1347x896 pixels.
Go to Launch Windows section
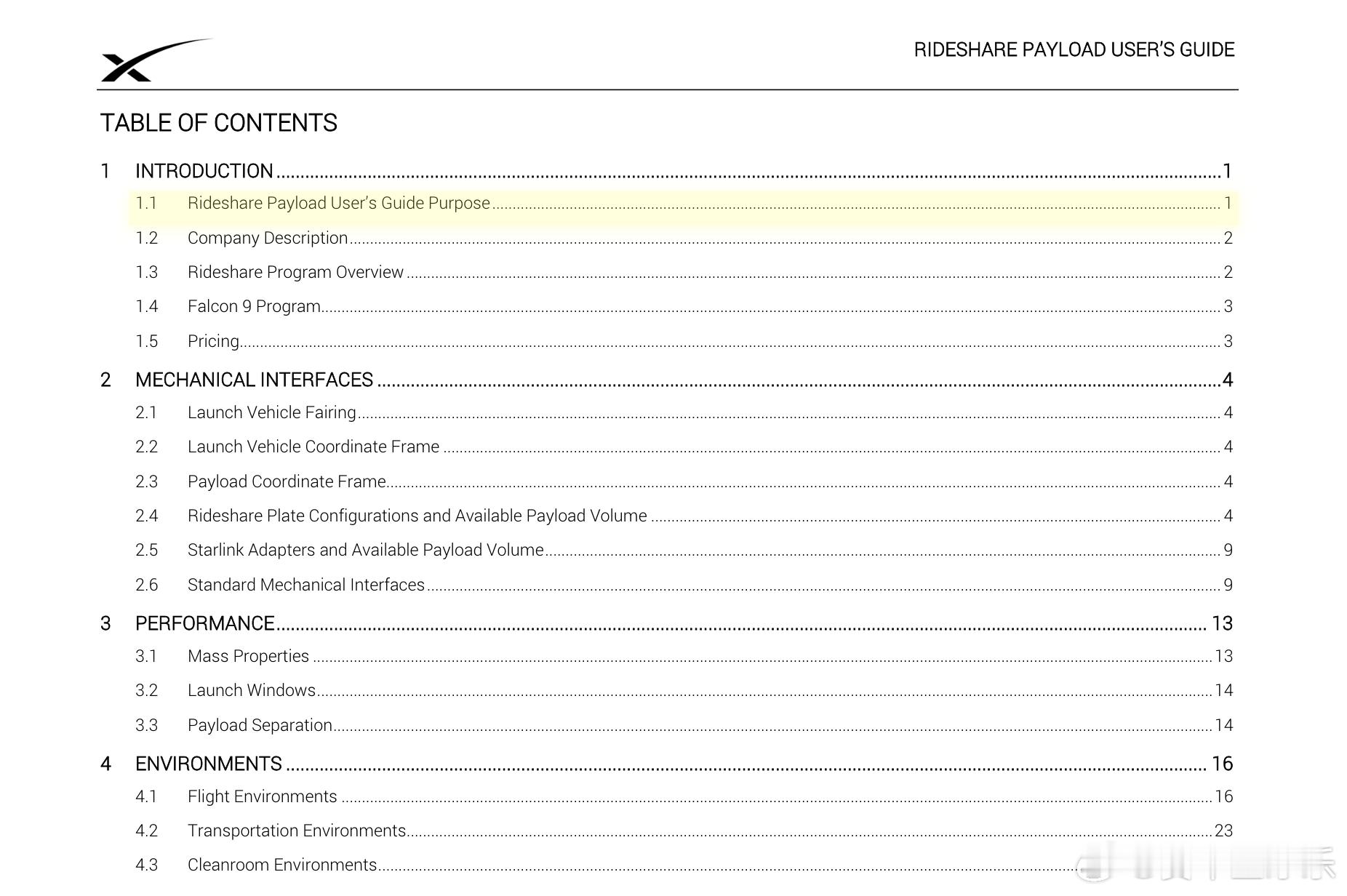(x=684, y=690)
